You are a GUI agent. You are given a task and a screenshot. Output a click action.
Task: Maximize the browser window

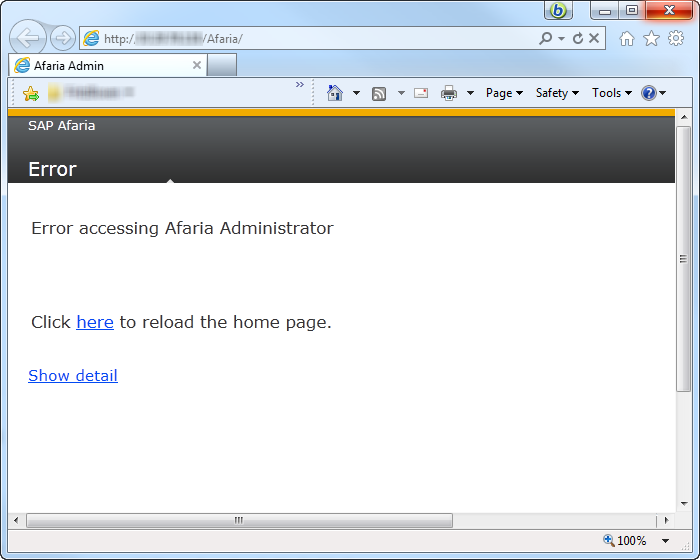(x=632, y=10)
